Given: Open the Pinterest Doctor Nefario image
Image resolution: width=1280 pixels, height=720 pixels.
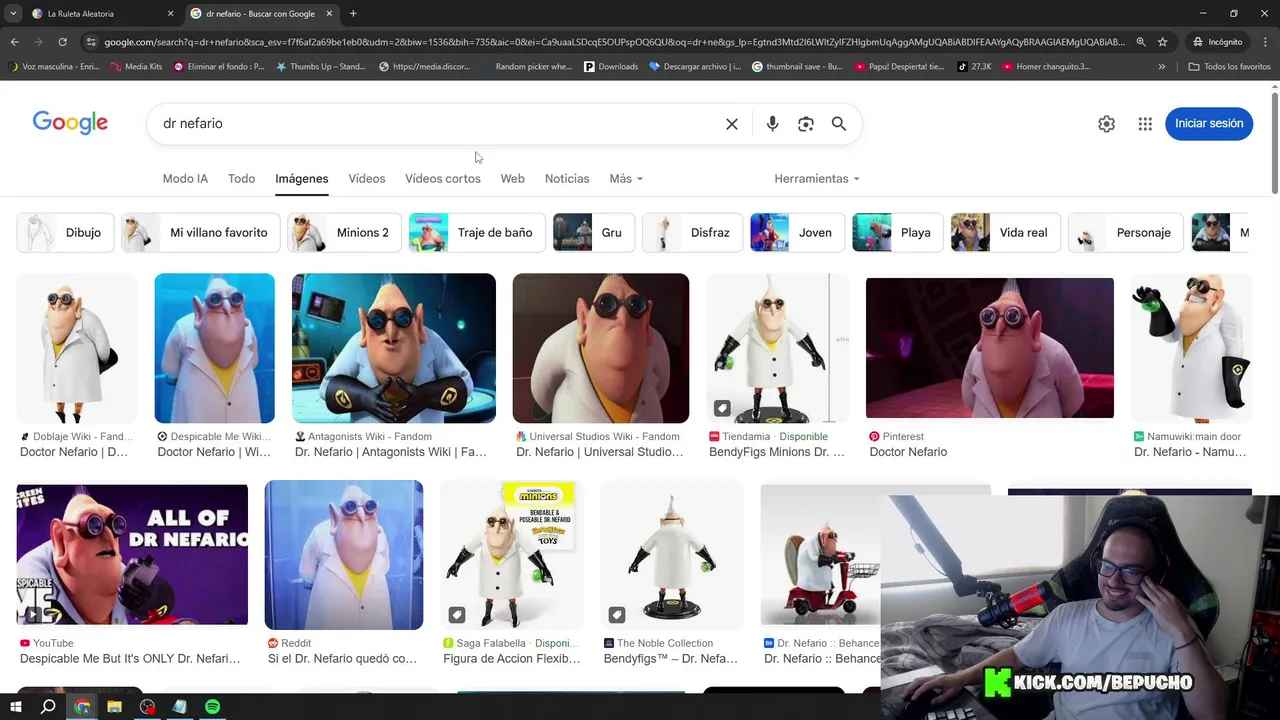Looking at the screenshot, I should pyautogui.click(x=990, y=348).
